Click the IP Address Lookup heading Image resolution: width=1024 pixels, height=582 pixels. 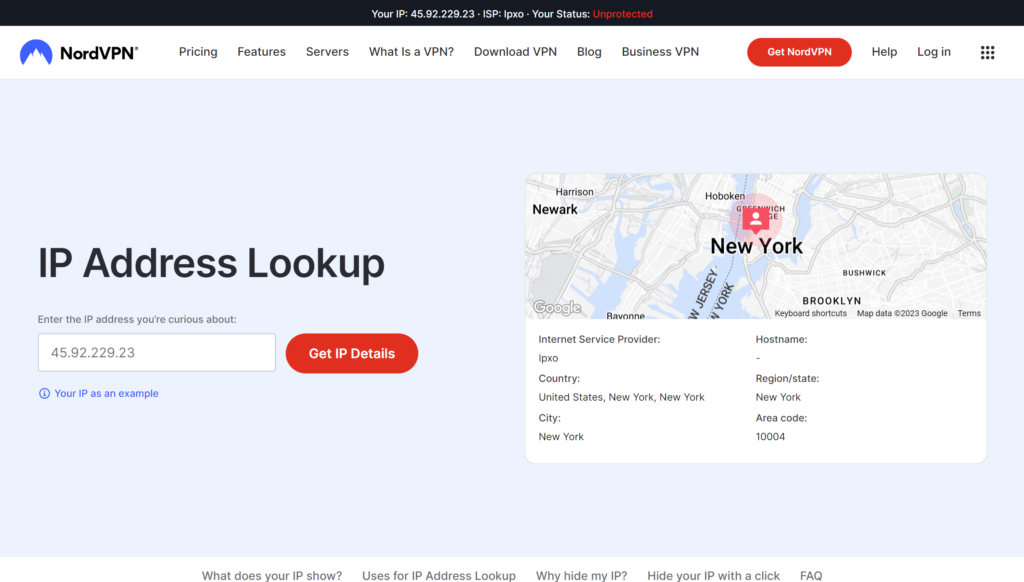coord(212,263)
